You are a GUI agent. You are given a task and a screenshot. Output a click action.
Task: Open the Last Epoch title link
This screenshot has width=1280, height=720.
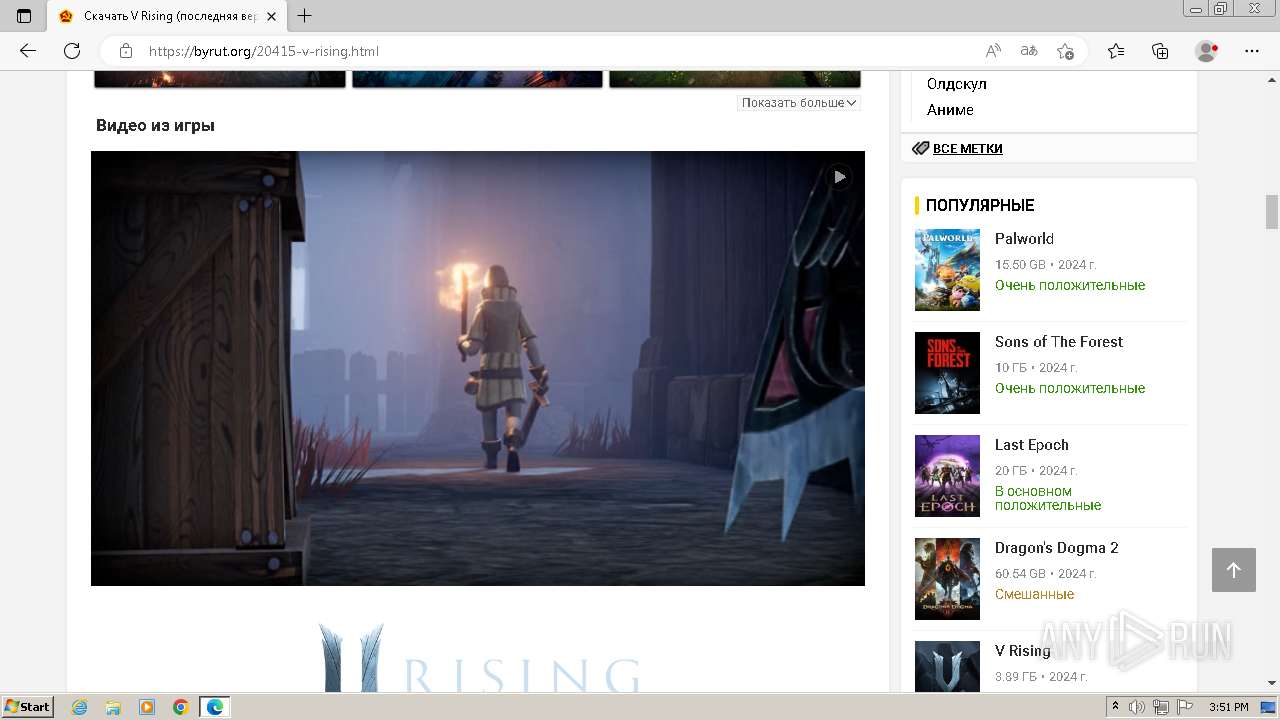[1031, 444]
